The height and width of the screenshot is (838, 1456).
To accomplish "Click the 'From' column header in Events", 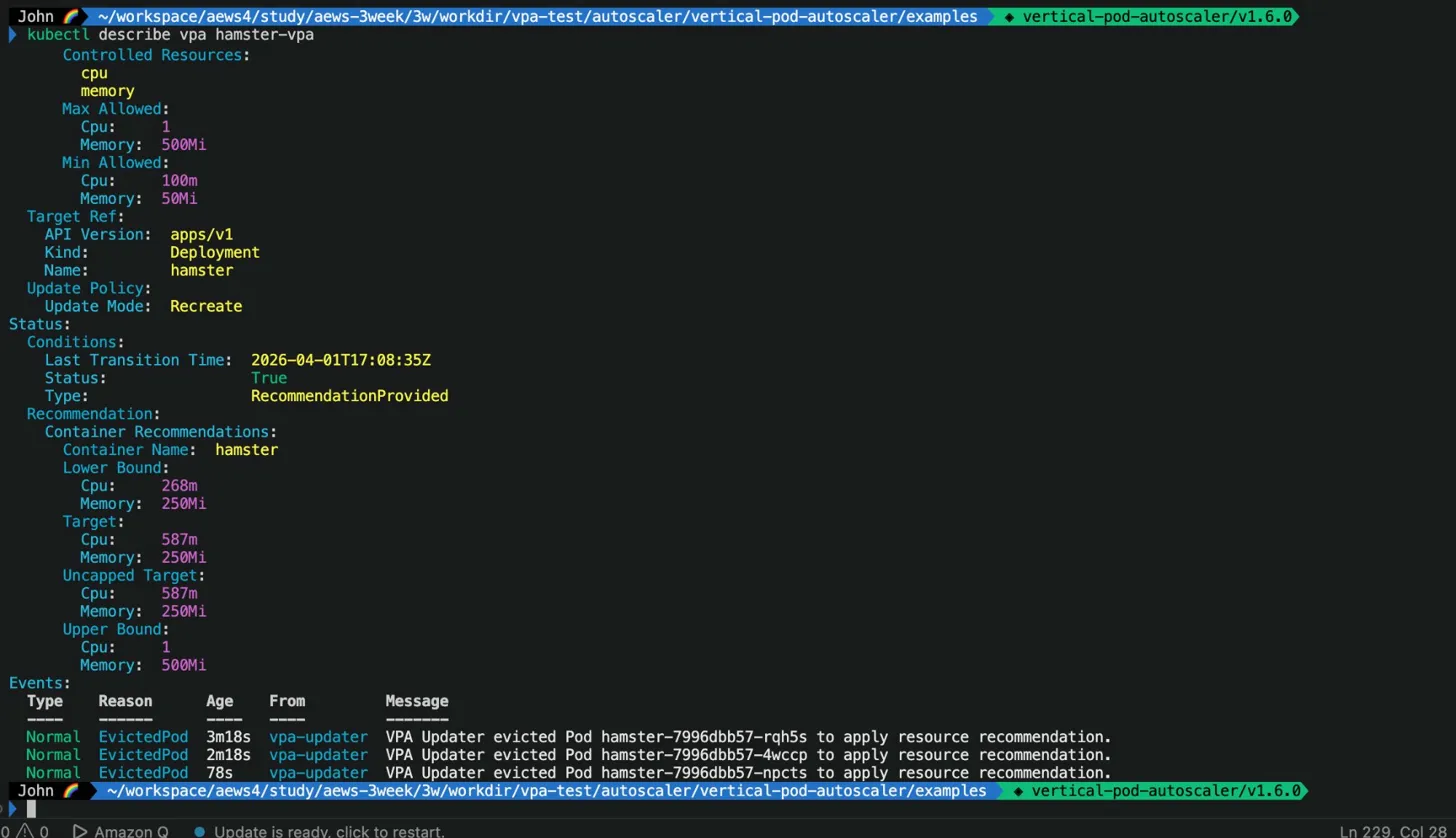I will (287, 702).
